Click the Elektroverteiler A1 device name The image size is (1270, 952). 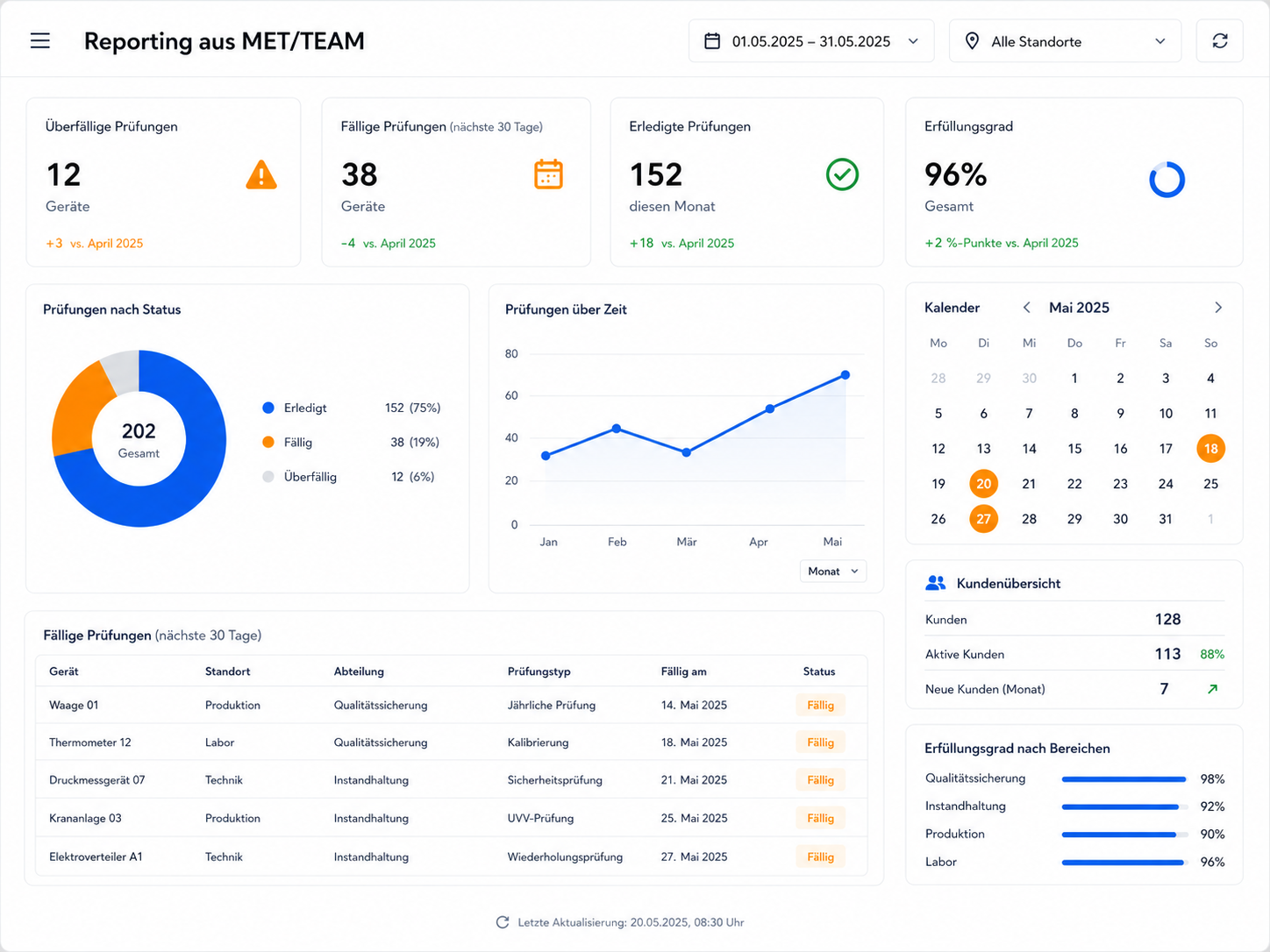pos(96,856)
